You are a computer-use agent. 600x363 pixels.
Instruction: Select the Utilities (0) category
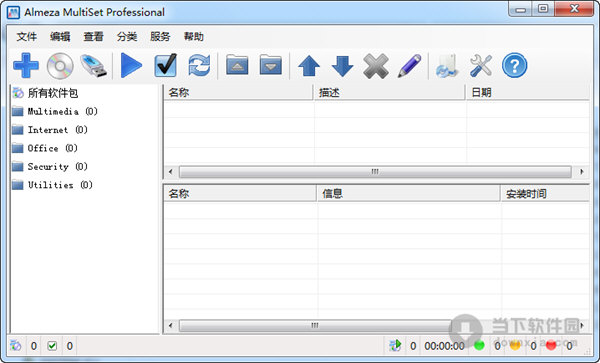click(x=60, y=185)
